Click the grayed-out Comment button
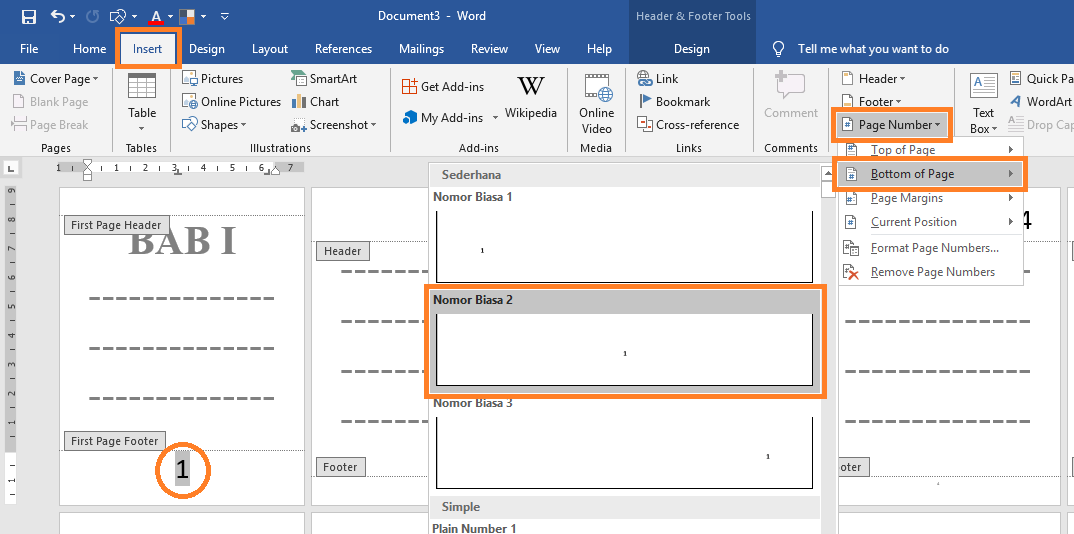The height and width of the screenshot is (534, 1074). [791, 97]
